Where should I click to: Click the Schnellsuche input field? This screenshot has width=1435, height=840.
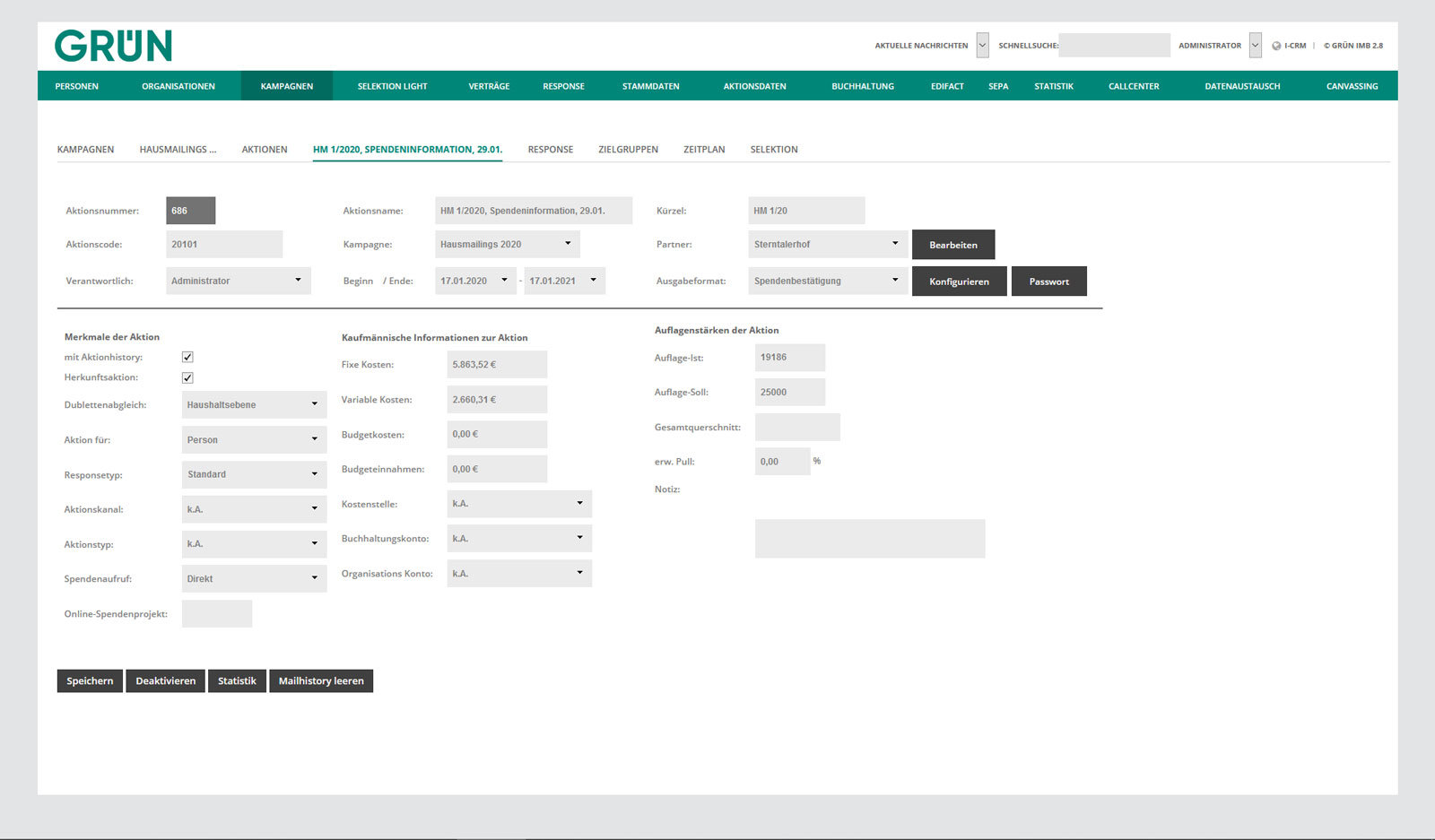pyautogui.click(x=1115, y=45)
